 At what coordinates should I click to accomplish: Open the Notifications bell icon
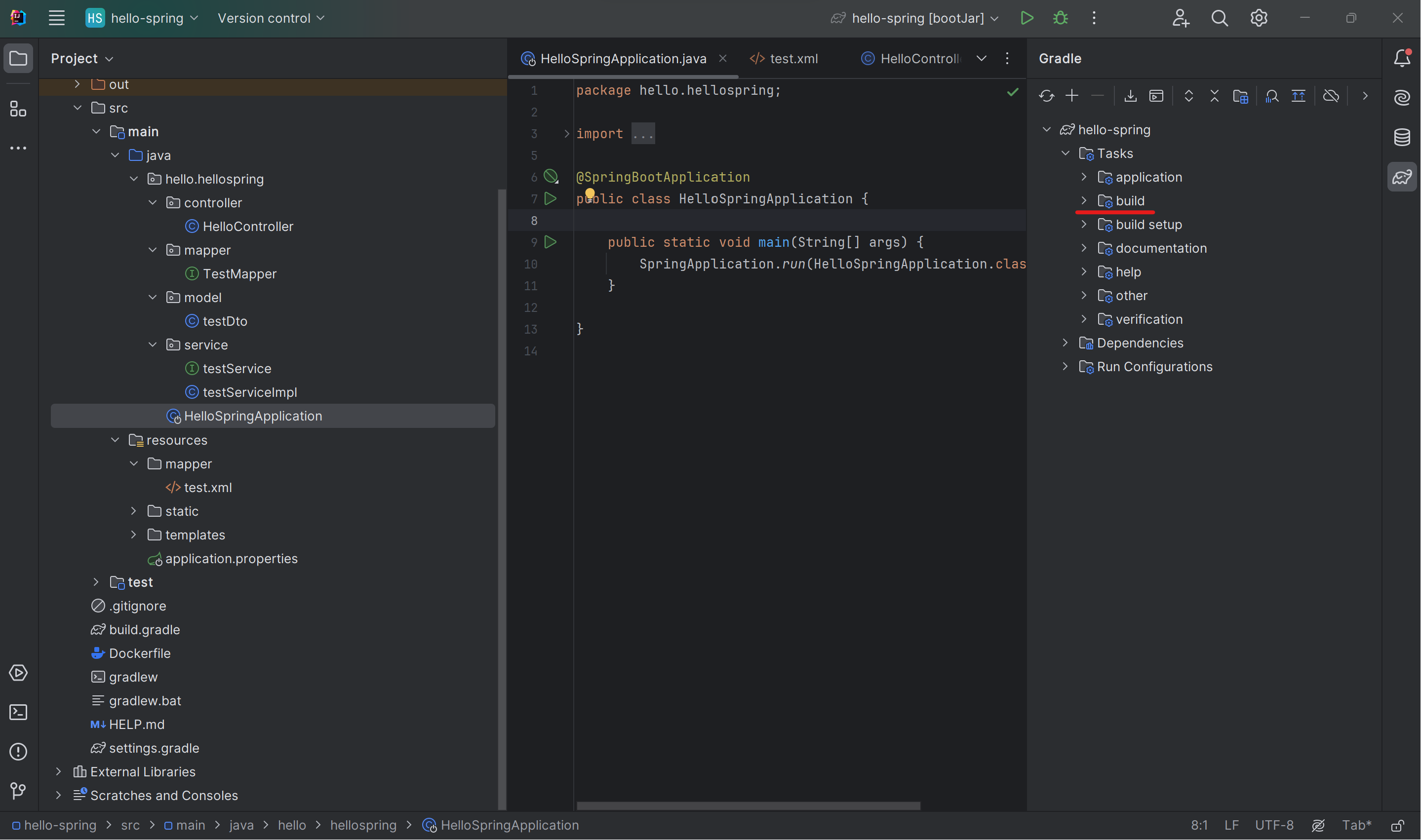(1402, 58)
